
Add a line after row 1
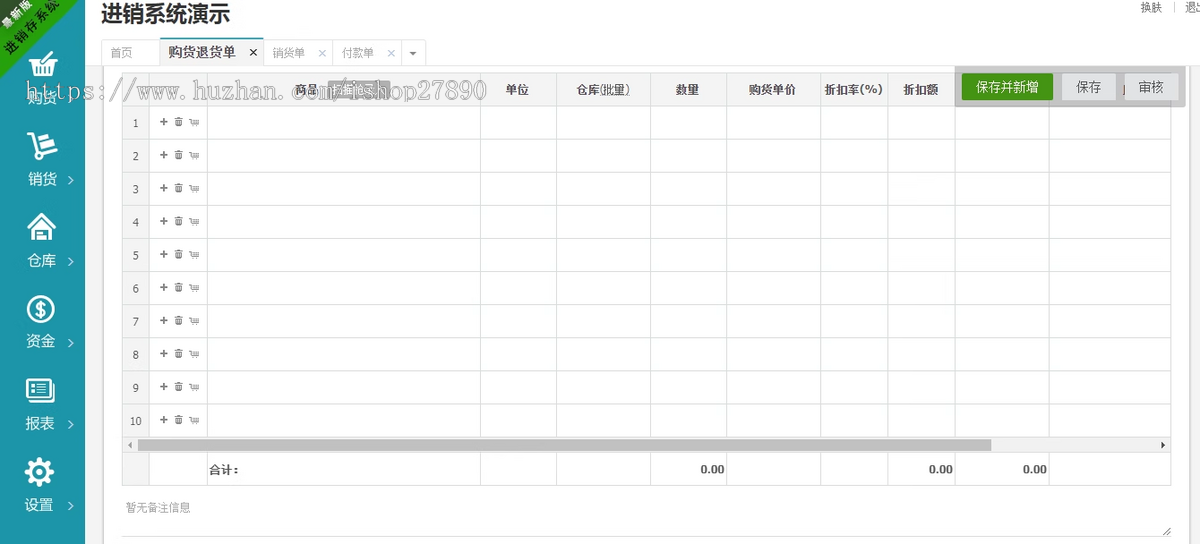coord(164,122)
